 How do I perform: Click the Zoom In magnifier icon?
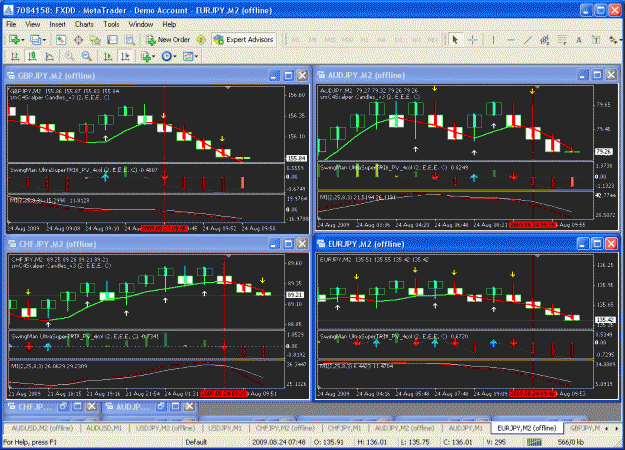tap(69, 56)
